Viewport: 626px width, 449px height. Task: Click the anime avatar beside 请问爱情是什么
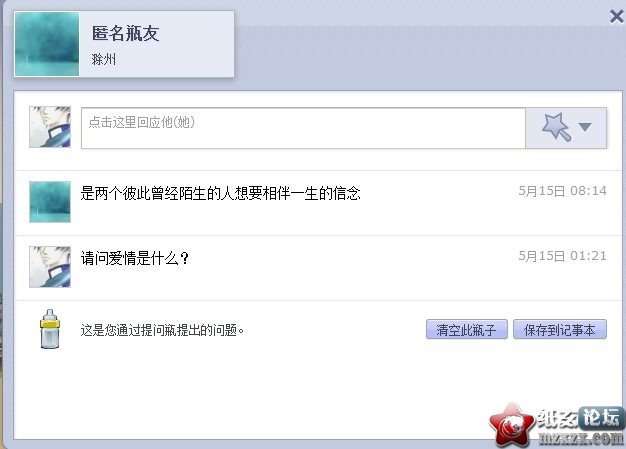[50, 267]
